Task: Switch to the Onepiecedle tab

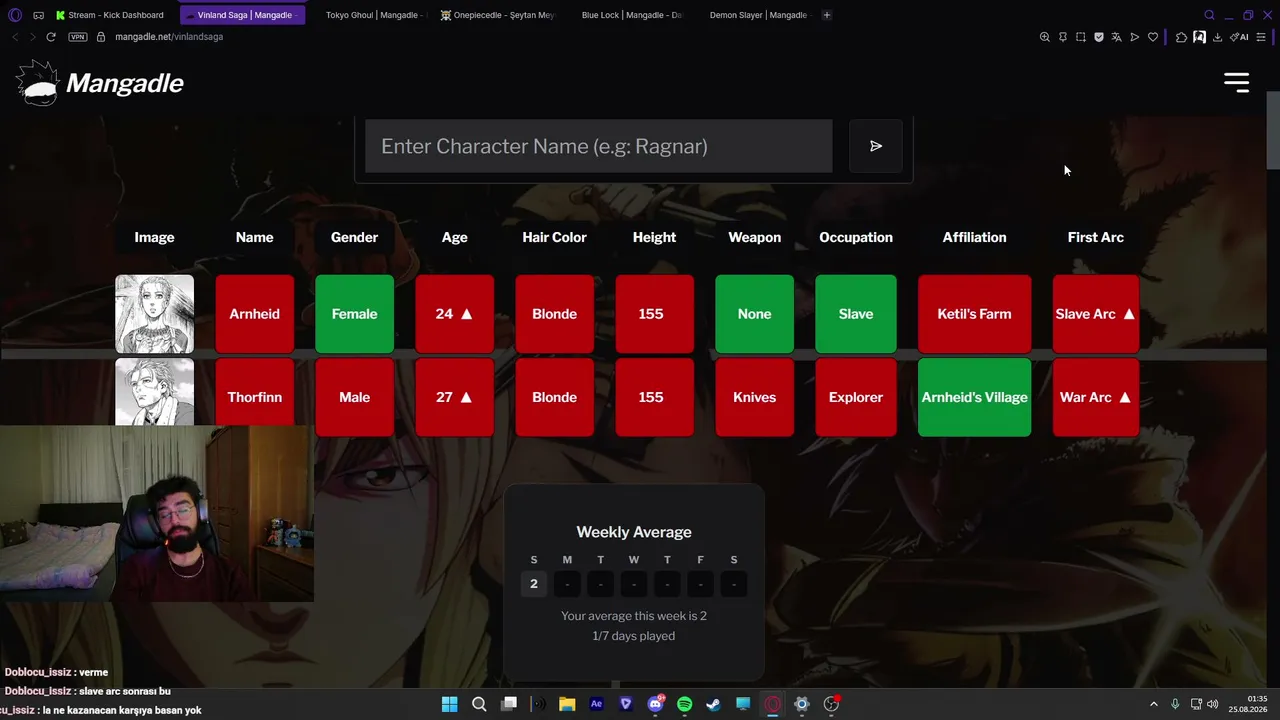Action: [x=497, y=15]
